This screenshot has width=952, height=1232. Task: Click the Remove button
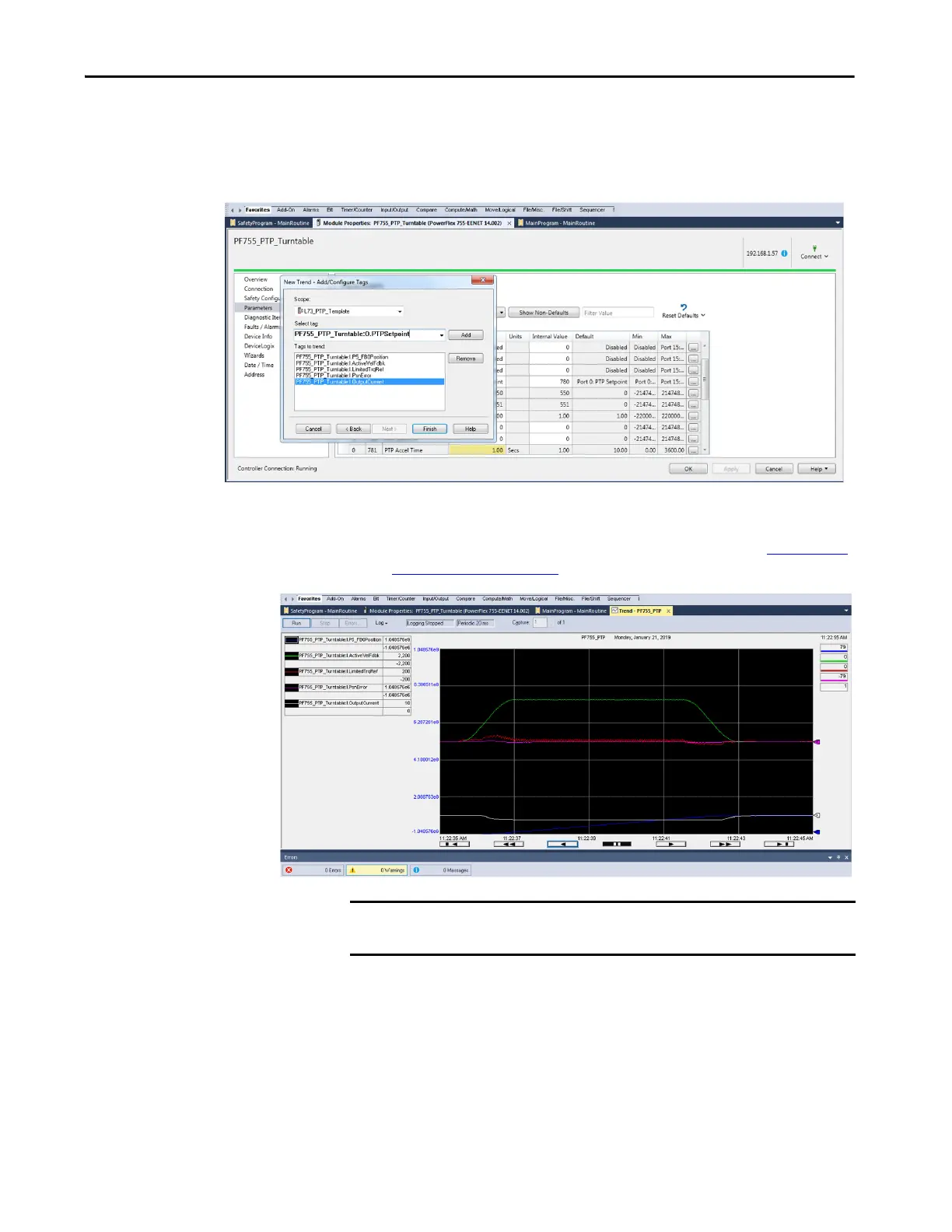click(x=466, y=359)
